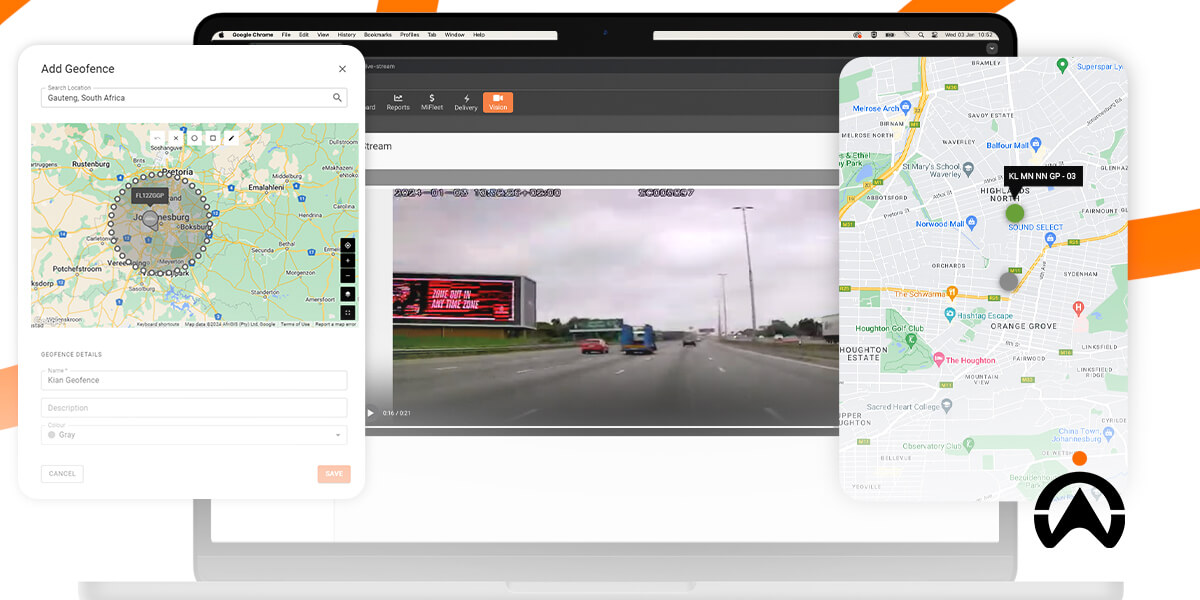Click the undo geofence drawing tool

pyautogui.click(x=158, y=138)
